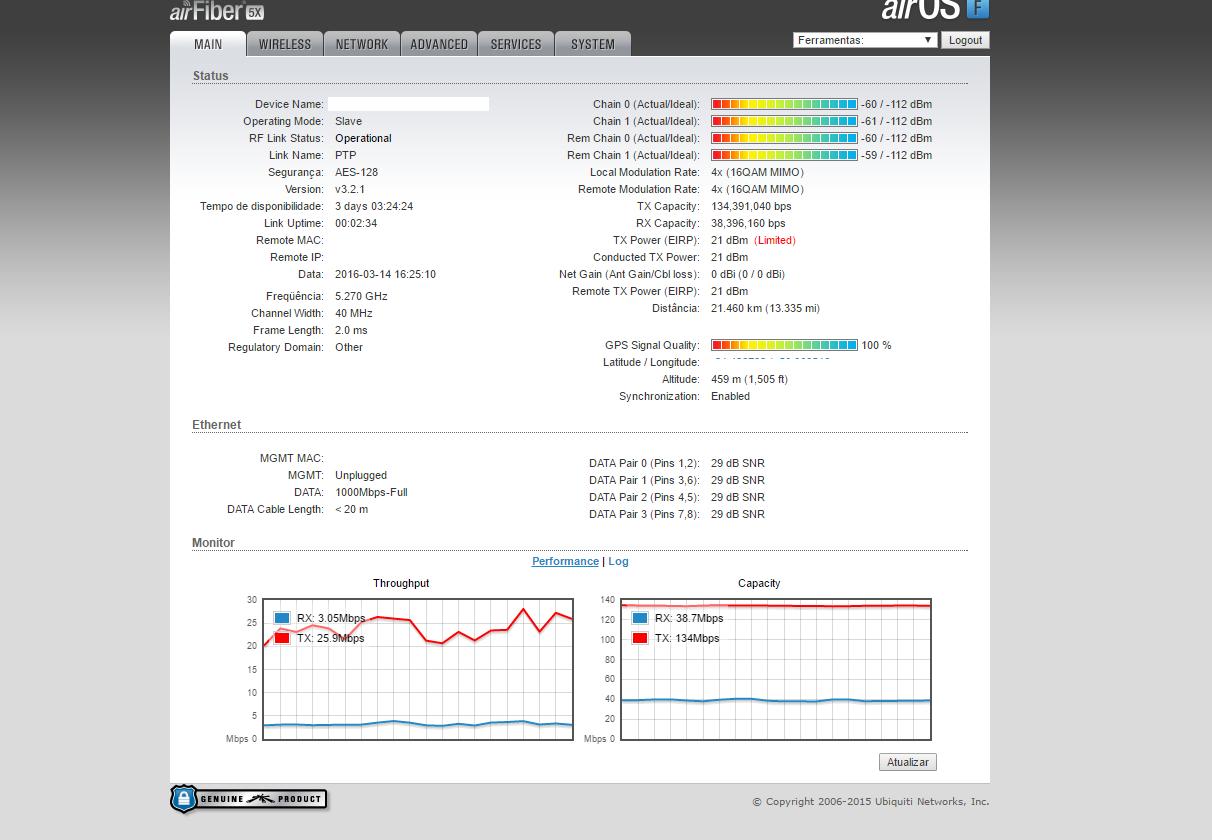Click the Capacity graph
The image size is (1212, 840).
click(776, 669)
